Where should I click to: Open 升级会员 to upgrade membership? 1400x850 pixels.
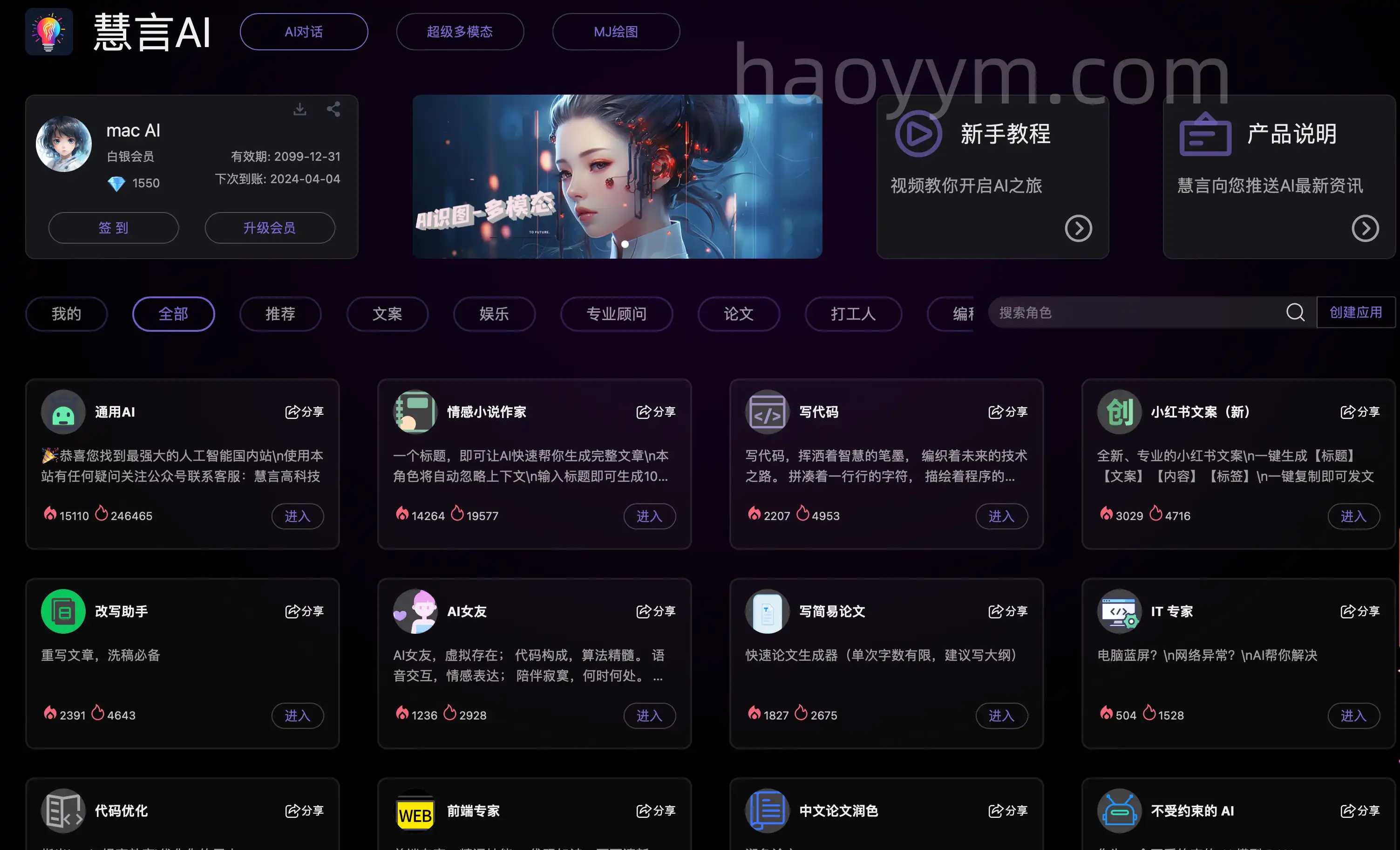(270, 227)
